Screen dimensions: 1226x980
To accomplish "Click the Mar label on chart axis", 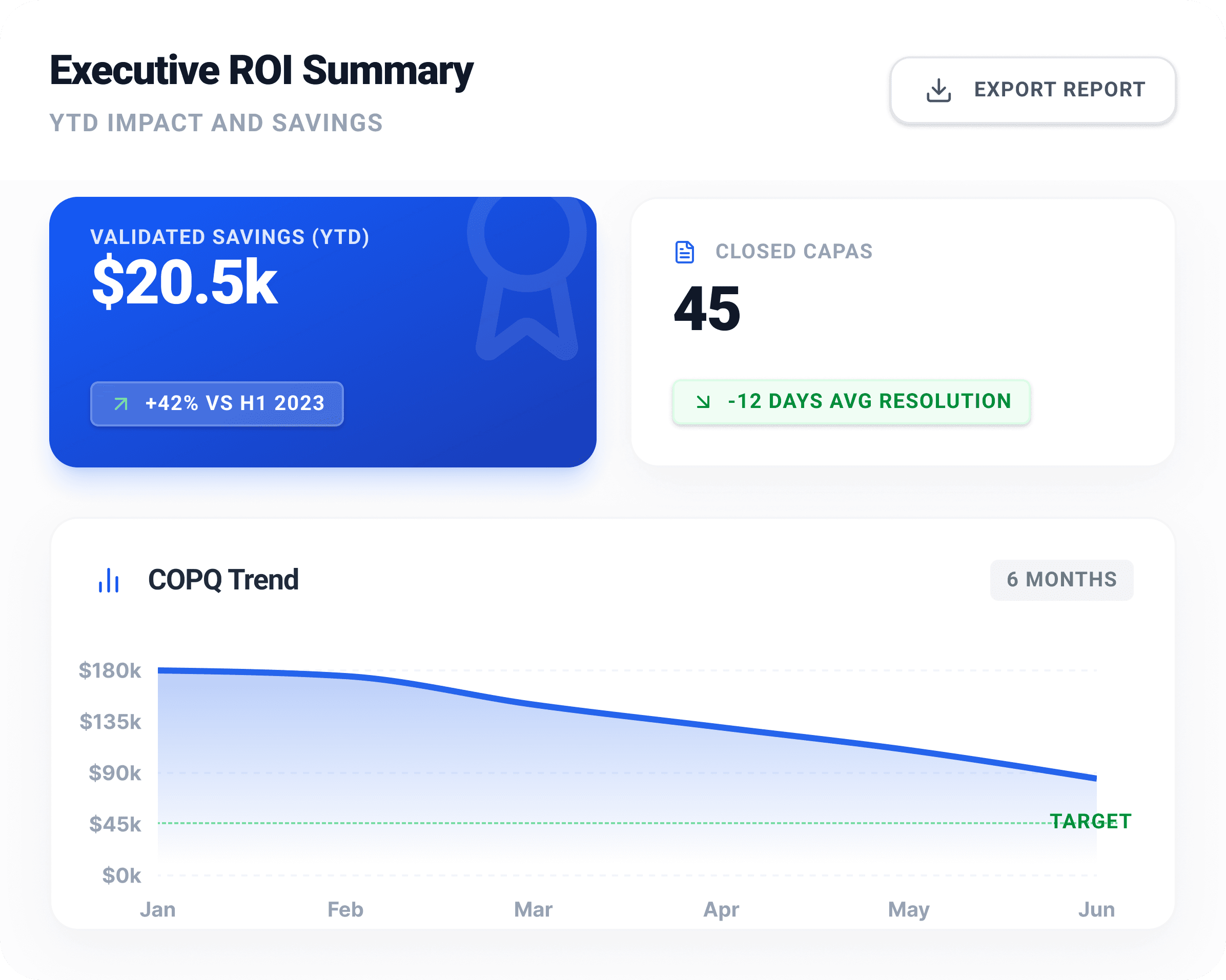I will pyautogui.click(x=533, y=909).
